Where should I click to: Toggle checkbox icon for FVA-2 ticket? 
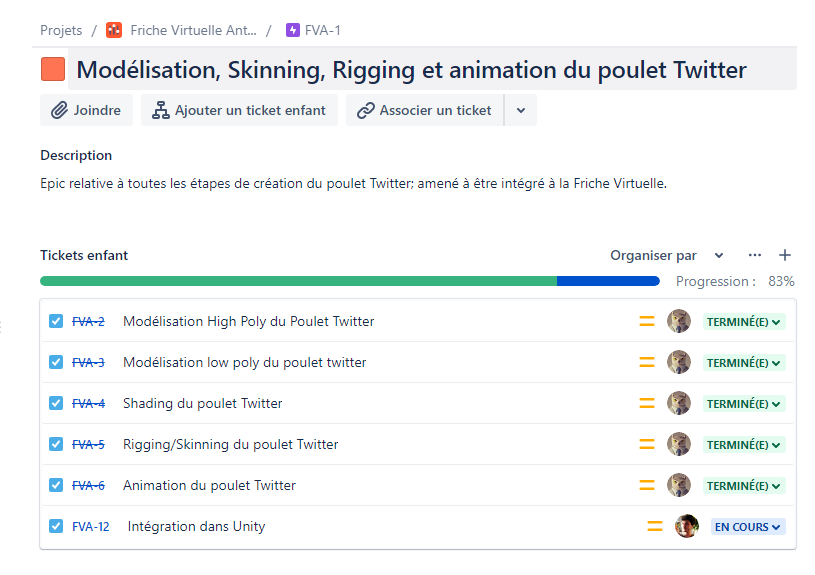[56, 321]
